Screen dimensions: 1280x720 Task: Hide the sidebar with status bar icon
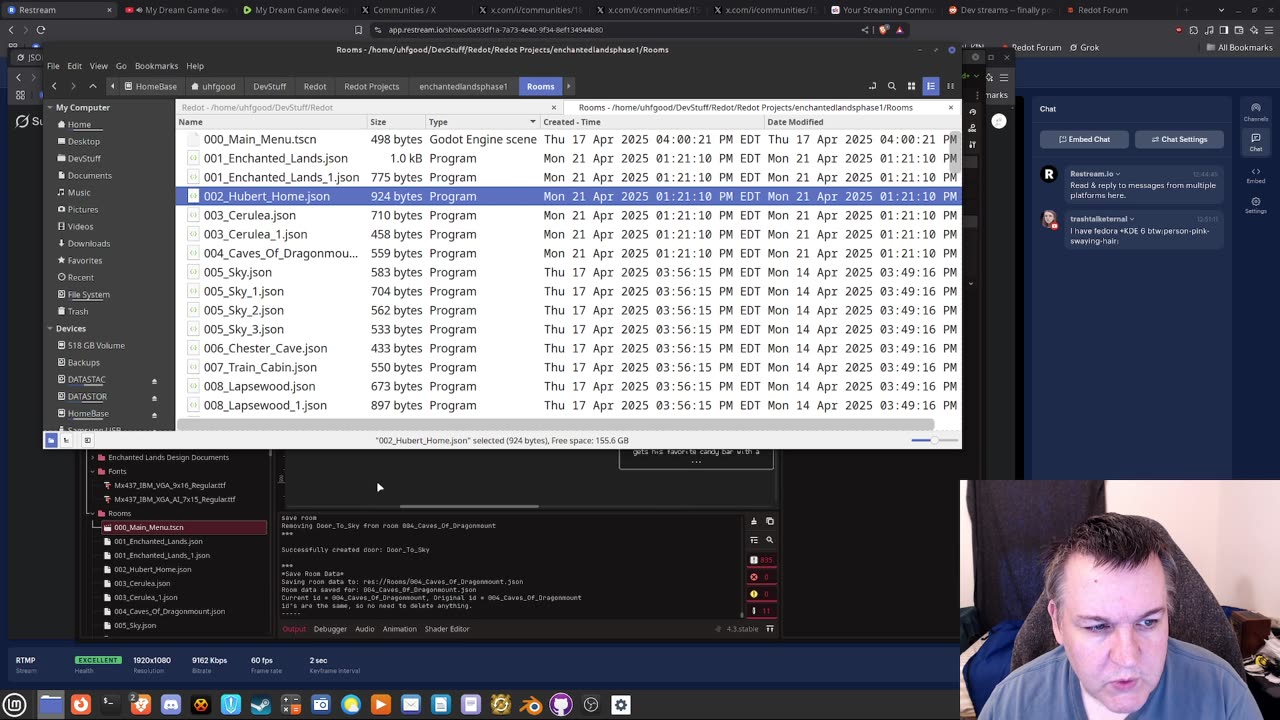(x=87, y=440)
